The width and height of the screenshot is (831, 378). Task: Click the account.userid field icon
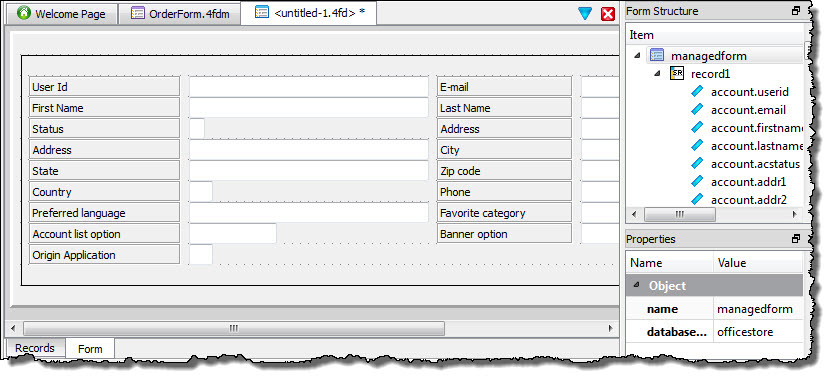click(x=697, y=91)
